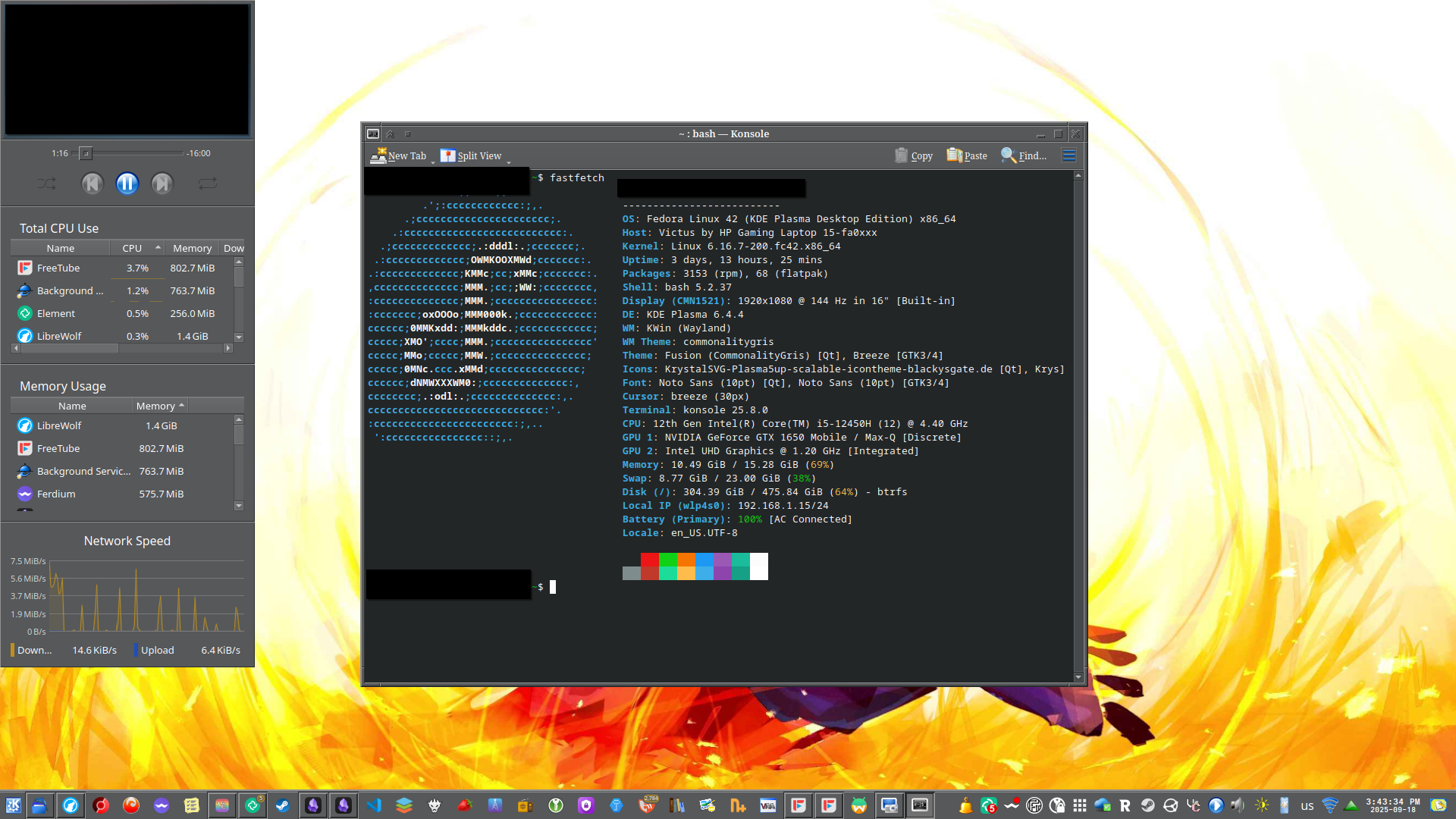Open the green key password app in taskbar
1456x819 pixels.
pyautogui.click(x=556, y=805)
